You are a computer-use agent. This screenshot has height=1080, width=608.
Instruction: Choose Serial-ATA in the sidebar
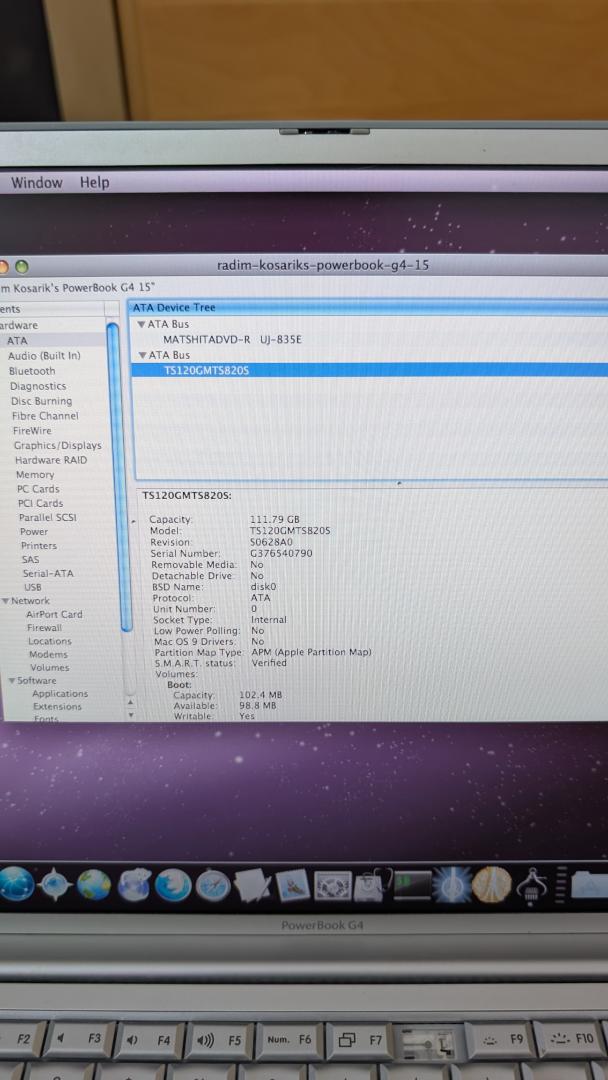[x=48, y=574]
